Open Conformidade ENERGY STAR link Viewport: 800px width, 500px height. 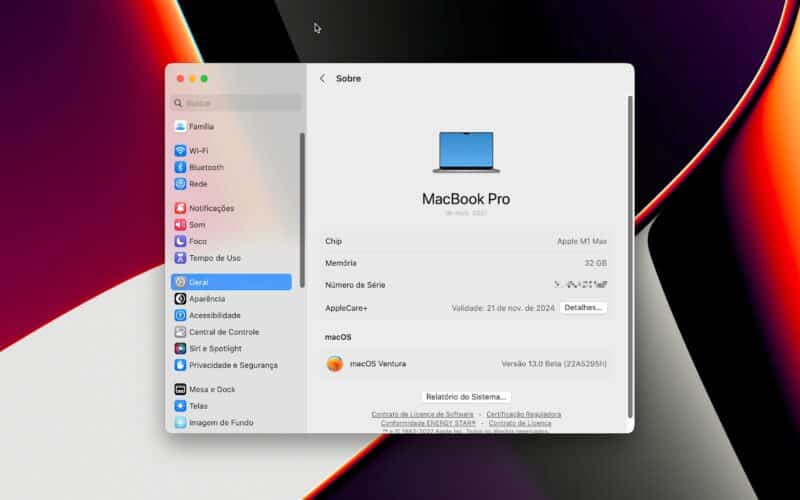[x=428, y=423]
